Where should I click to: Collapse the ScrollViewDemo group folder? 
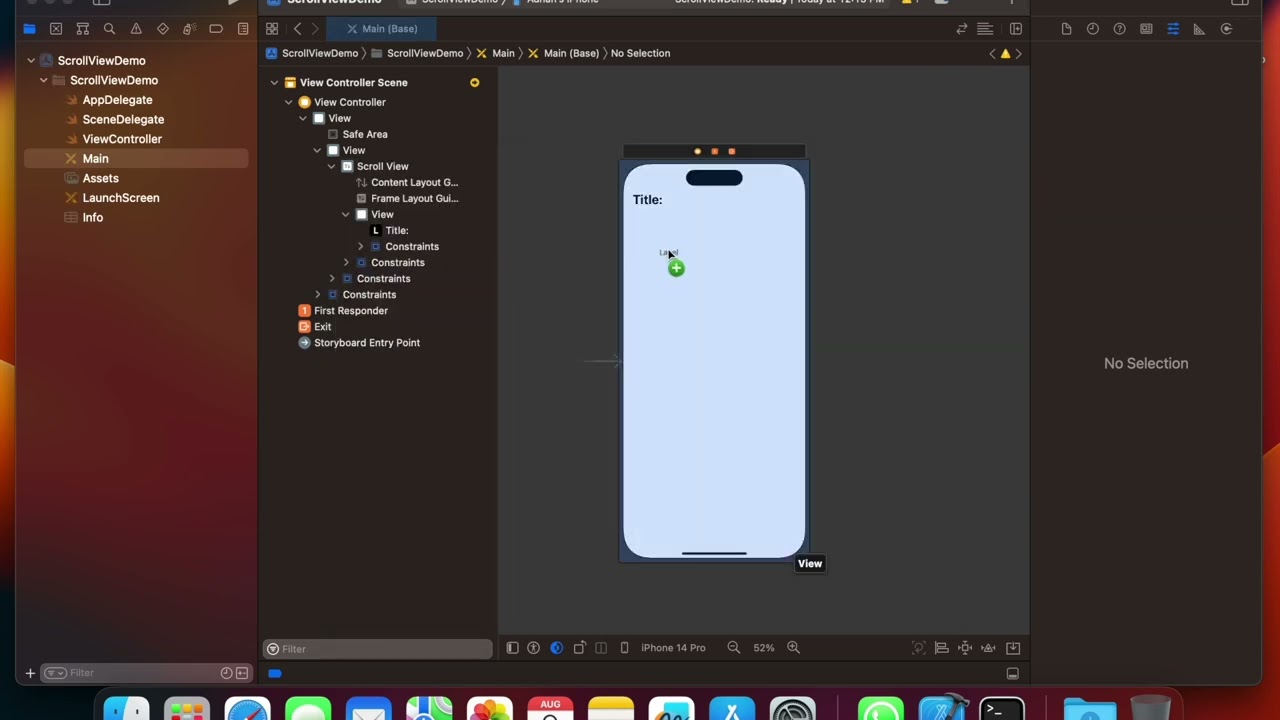pyautogui.click(x=44, y=80)
